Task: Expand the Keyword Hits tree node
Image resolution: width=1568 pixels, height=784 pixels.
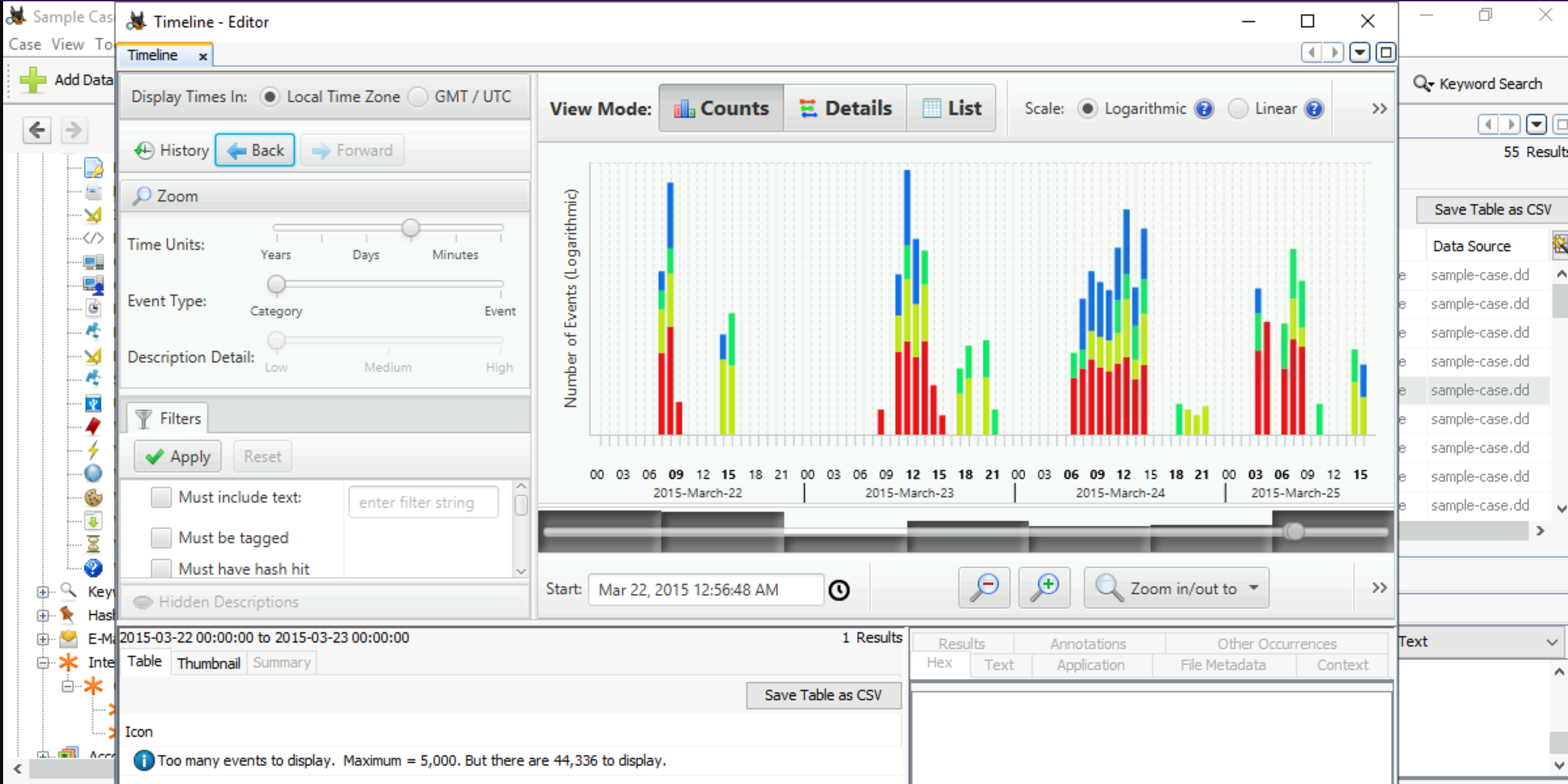Action: tap(43, 592)
